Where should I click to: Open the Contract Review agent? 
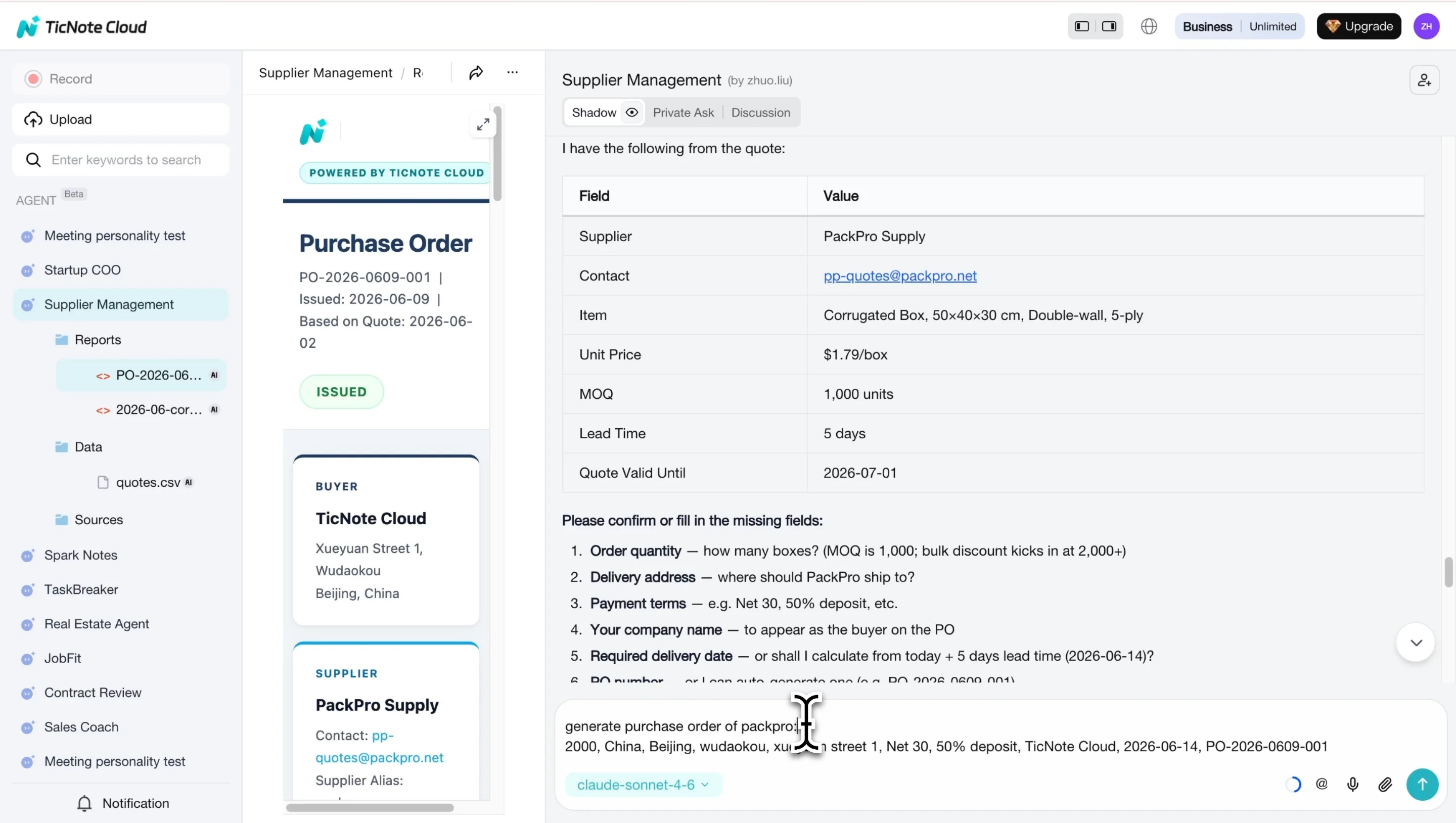pos(93,693)
